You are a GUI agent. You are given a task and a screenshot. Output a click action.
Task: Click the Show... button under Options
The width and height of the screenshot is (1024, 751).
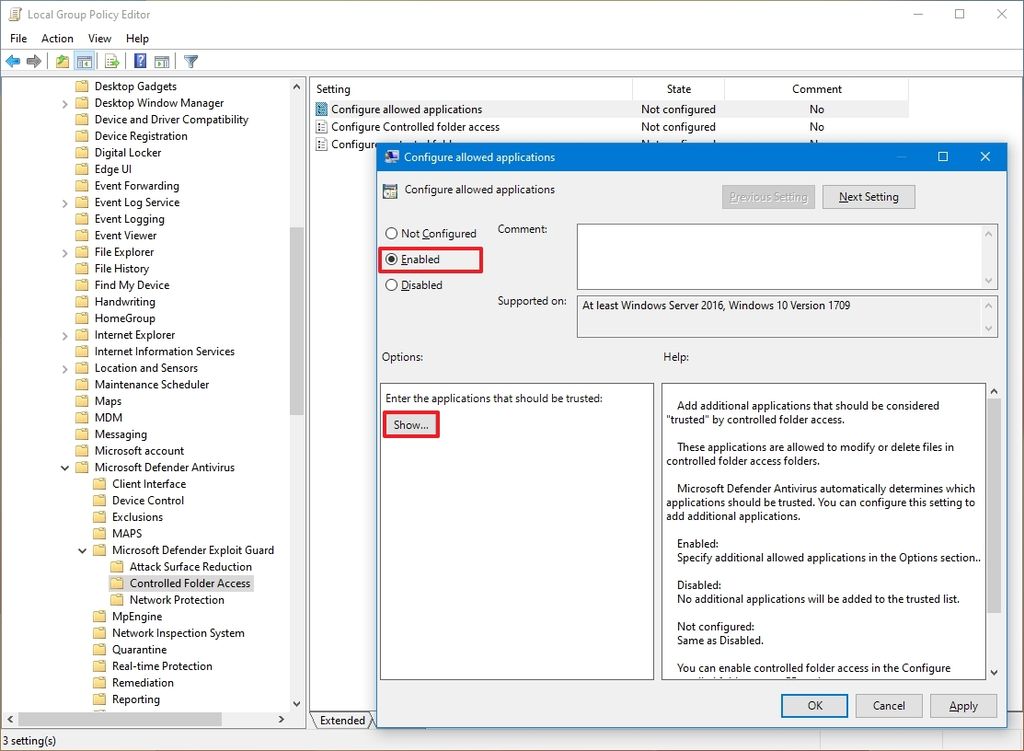coord(410,424)
